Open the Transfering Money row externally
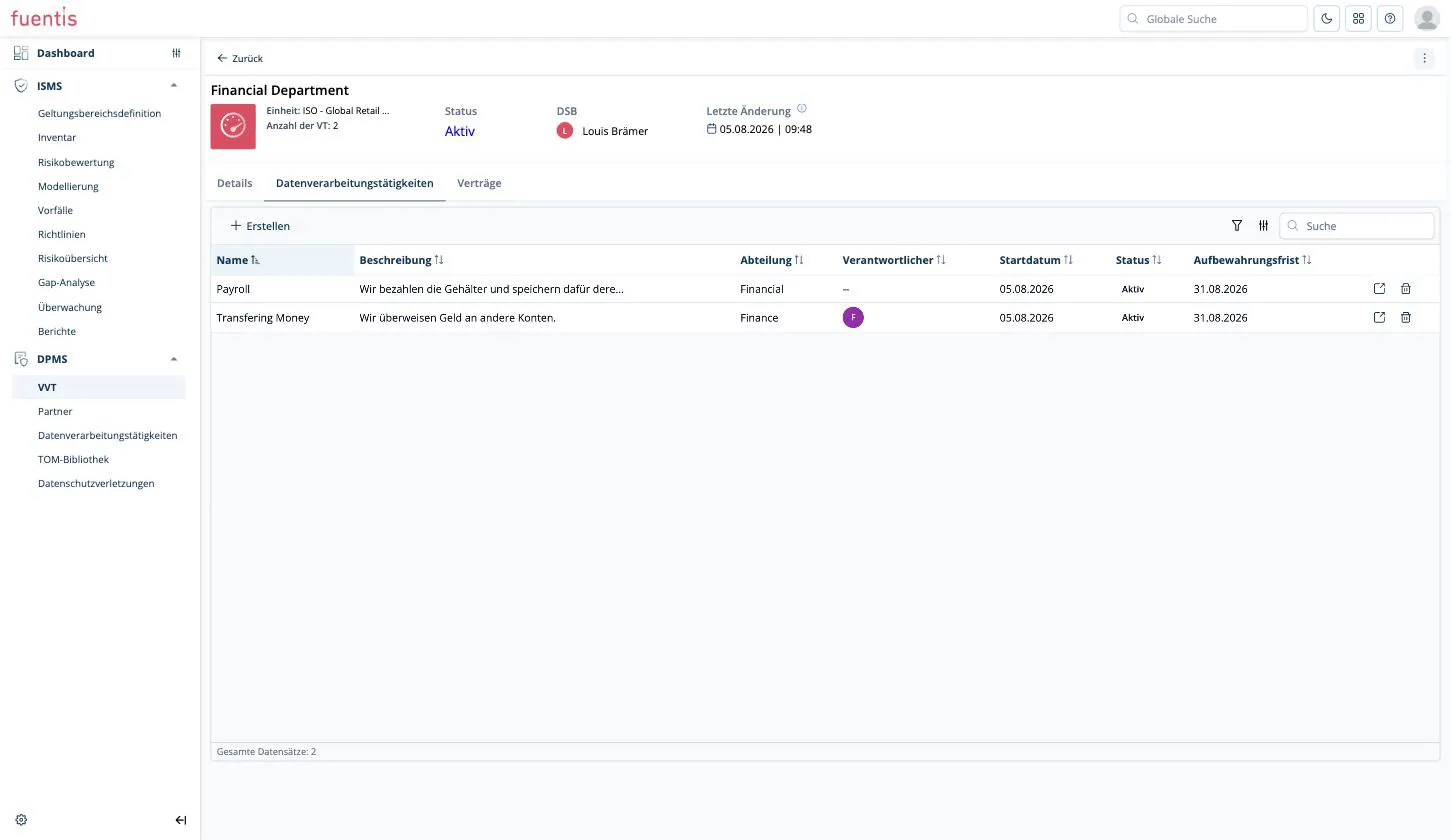The width and height of the screenshot is (1451, 840). 1379,318
